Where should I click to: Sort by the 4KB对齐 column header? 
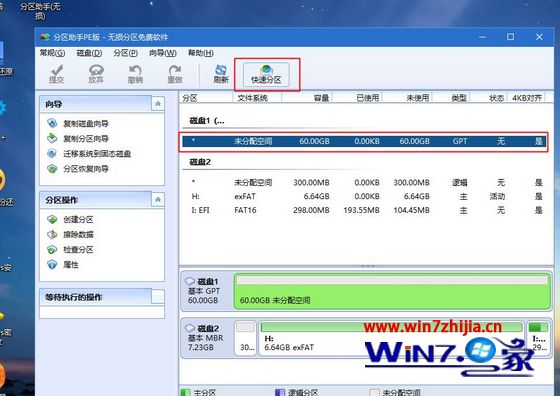527,97
